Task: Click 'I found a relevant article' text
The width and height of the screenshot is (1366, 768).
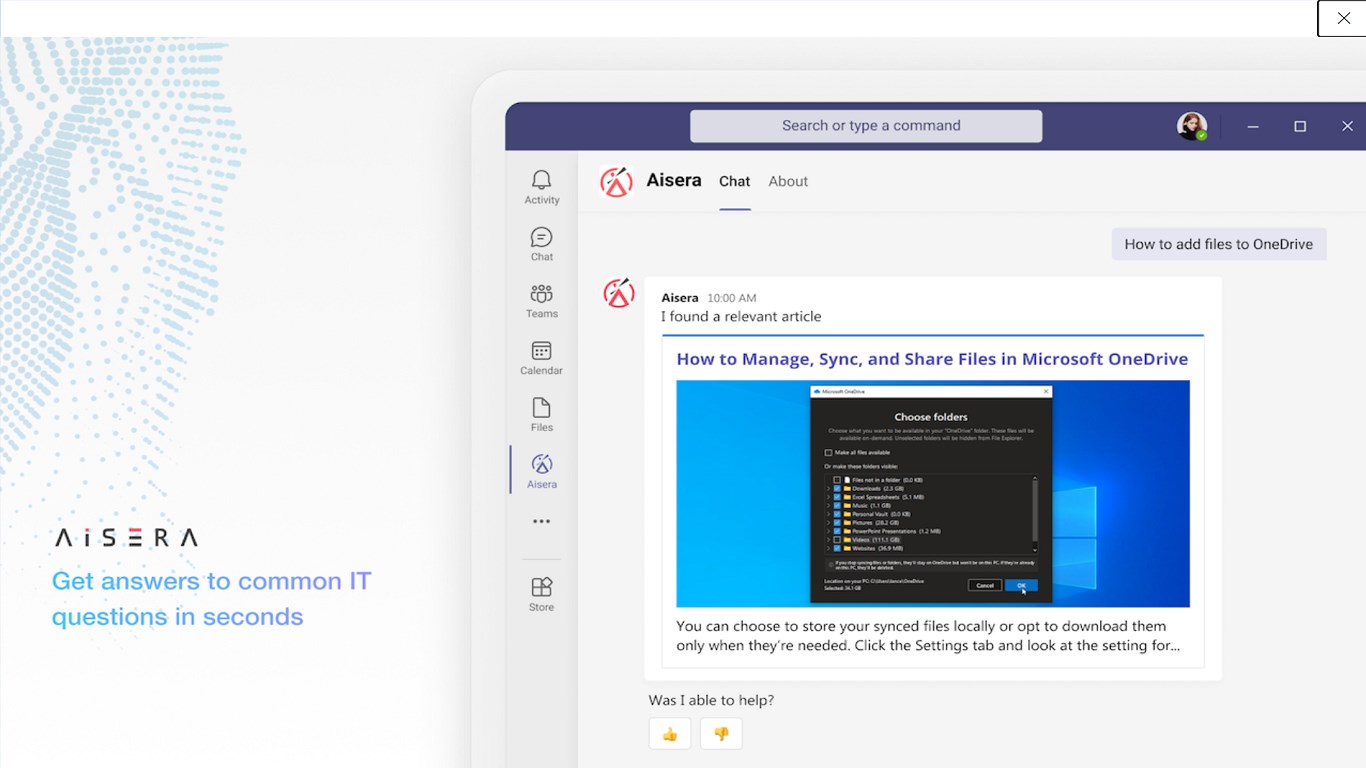Action: point(741,316)
